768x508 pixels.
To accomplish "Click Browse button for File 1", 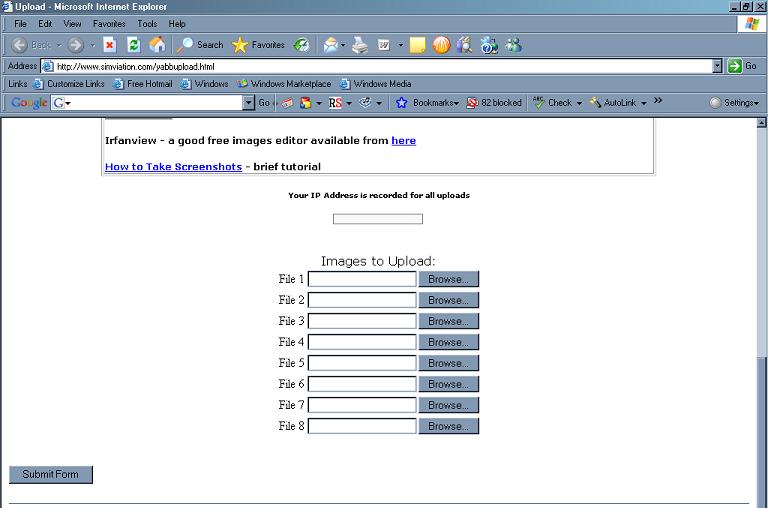I will pos(448,279).
